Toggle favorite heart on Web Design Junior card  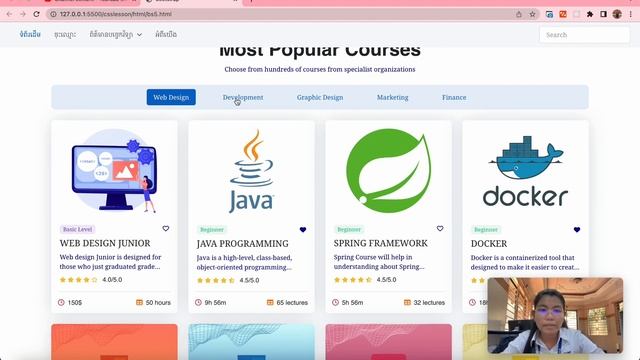[166, 229]
